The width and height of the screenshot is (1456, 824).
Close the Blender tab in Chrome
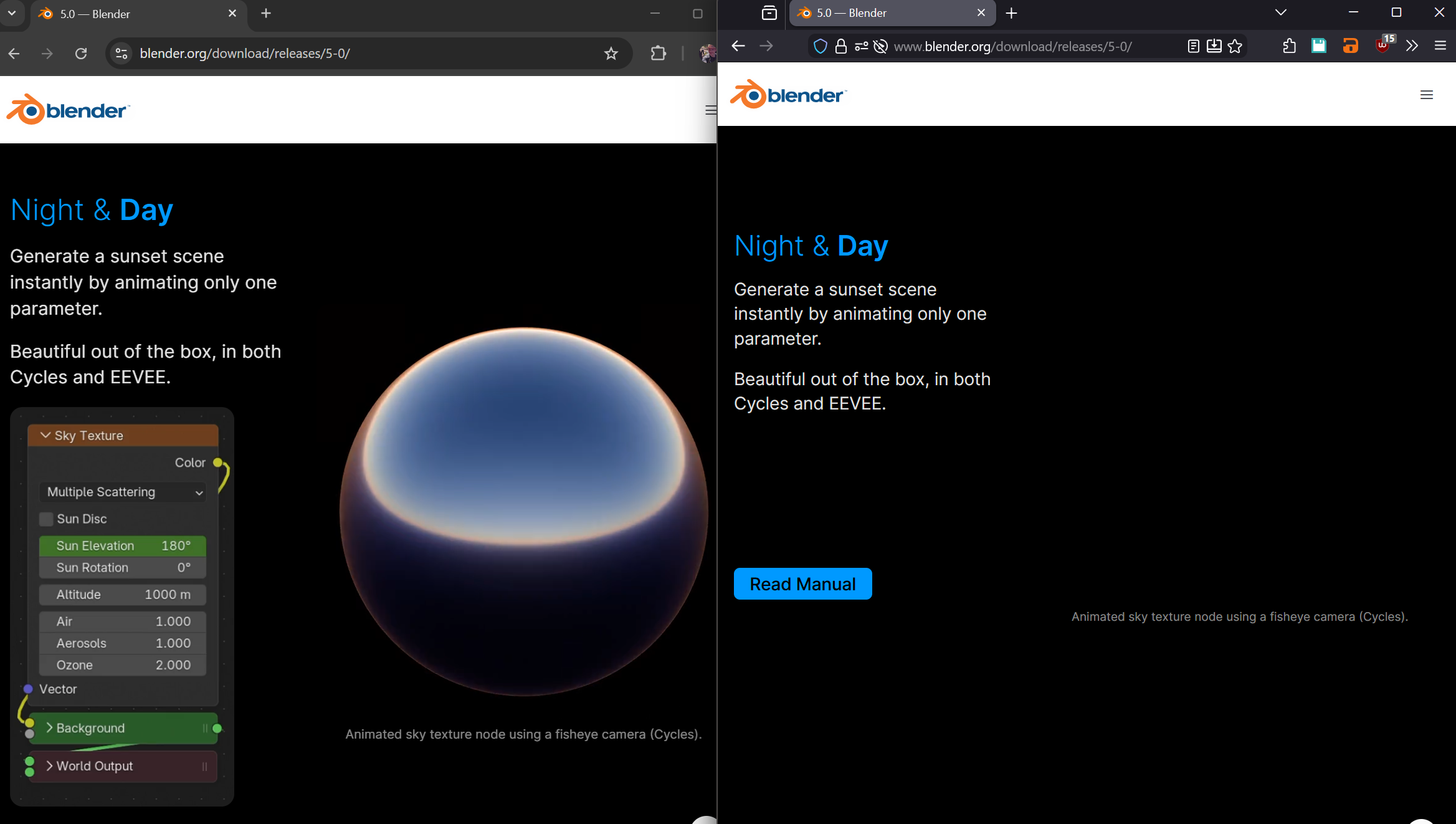tap(232, 13)
